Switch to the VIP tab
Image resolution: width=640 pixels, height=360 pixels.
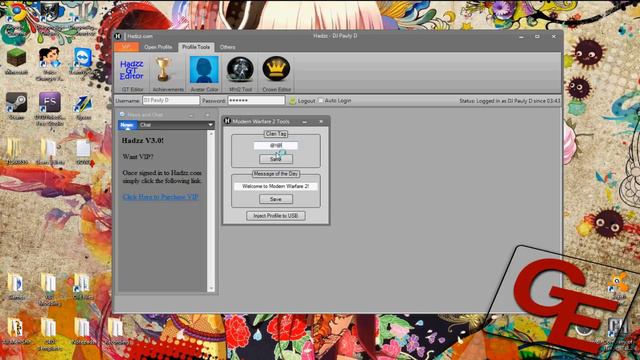point(126,47)
